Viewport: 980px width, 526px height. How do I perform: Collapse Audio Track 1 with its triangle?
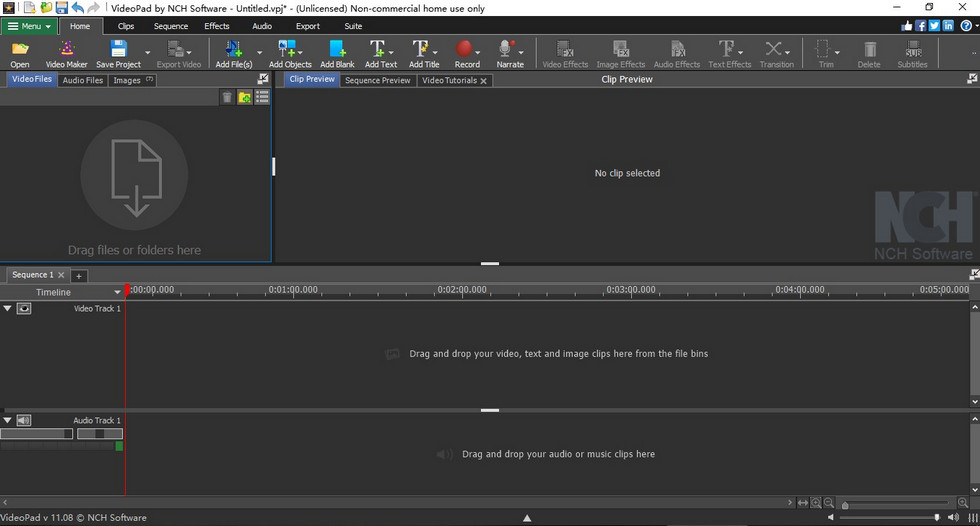point(8,420)
